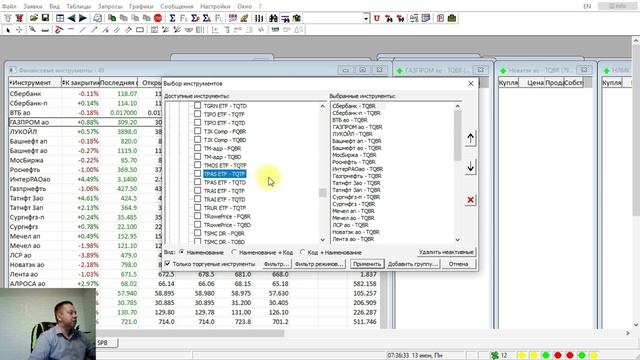Viewport: 640px width, 360px height.
Task: Select the crosshair tool in chart toolbar
Action: coord(19,30)
